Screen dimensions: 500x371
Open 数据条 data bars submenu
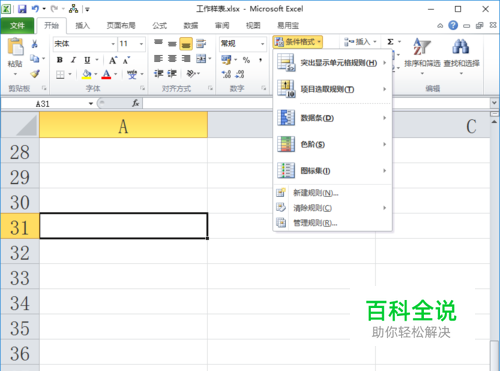tap(332, 118)
